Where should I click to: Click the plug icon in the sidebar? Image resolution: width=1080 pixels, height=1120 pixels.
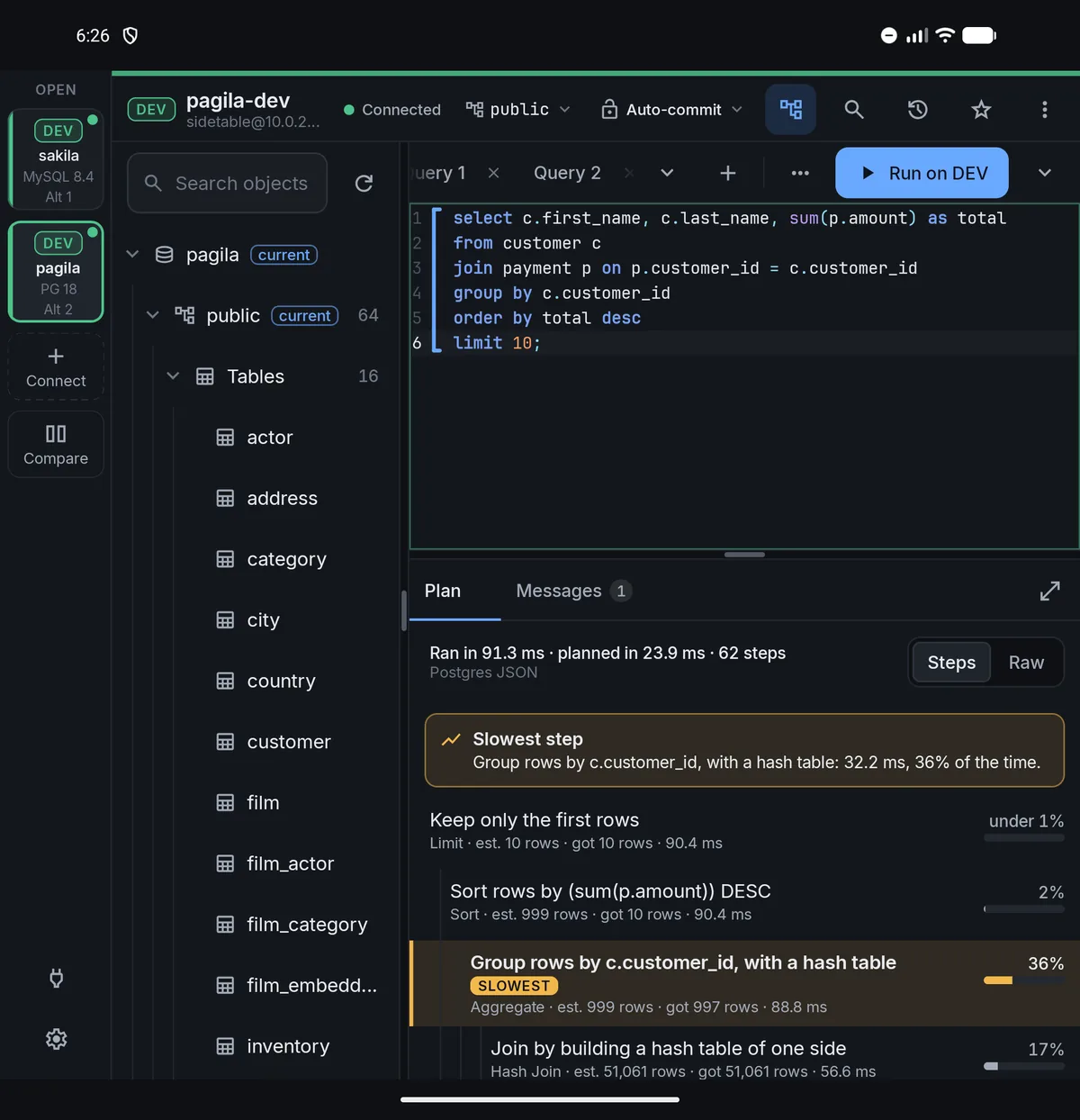56,978
